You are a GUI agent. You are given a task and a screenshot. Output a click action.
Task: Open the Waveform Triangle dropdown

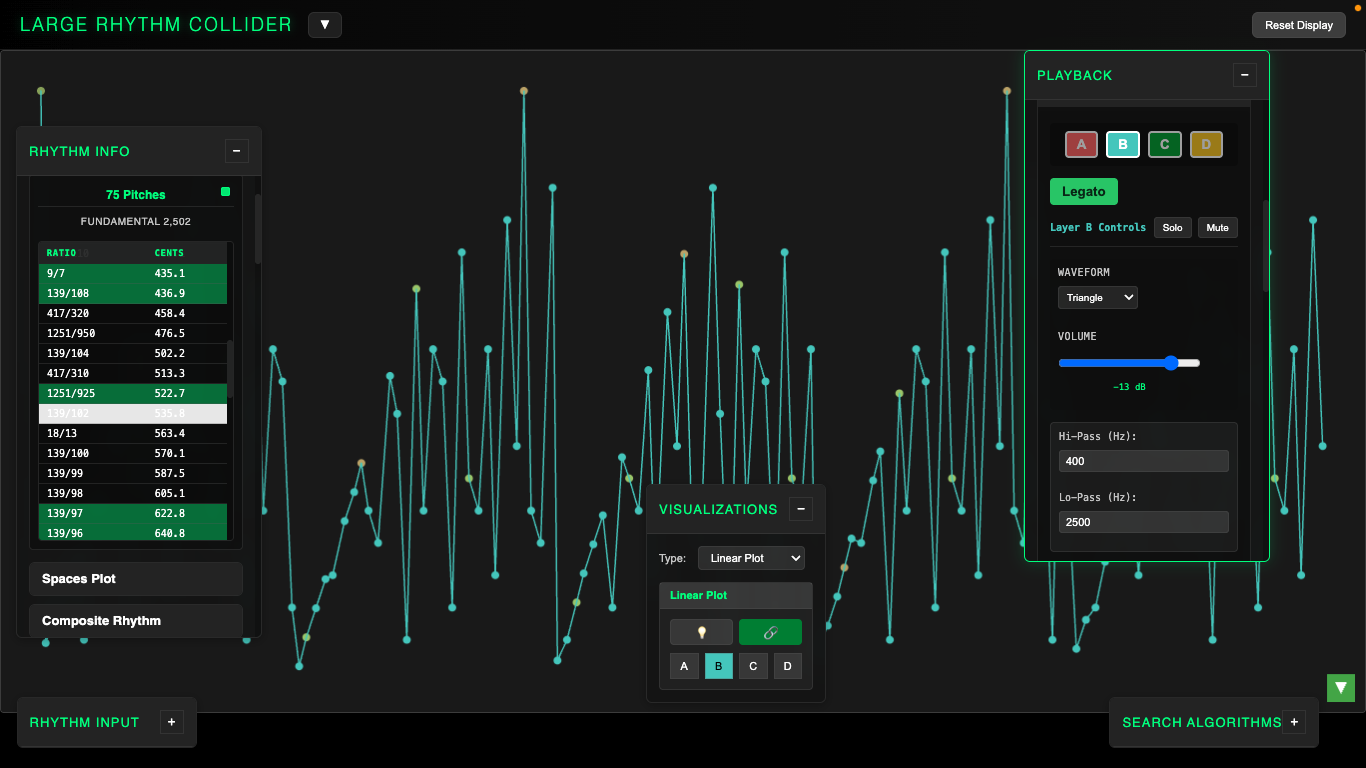coord(1097,297)
